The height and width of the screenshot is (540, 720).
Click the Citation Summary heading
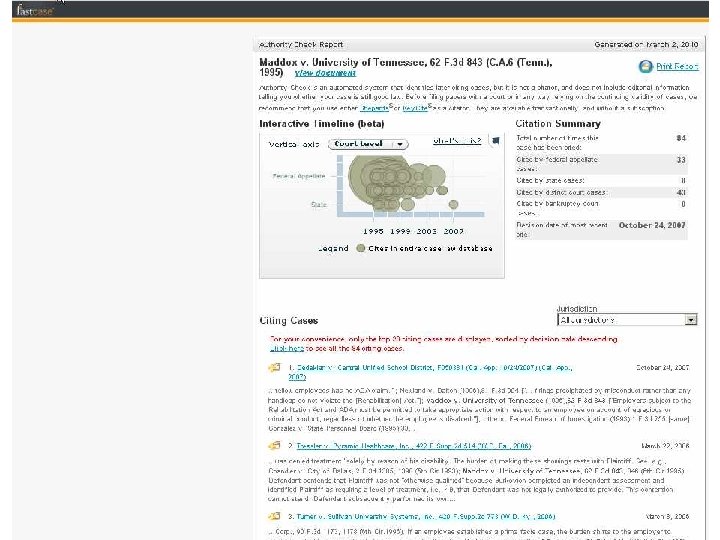point(558,124)
